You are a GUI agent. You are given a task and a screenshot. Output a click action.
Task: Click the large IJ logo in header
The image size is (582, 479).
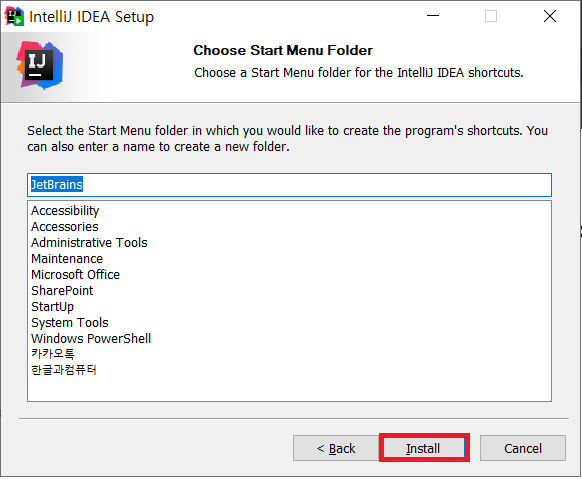(x=40, y=65)
